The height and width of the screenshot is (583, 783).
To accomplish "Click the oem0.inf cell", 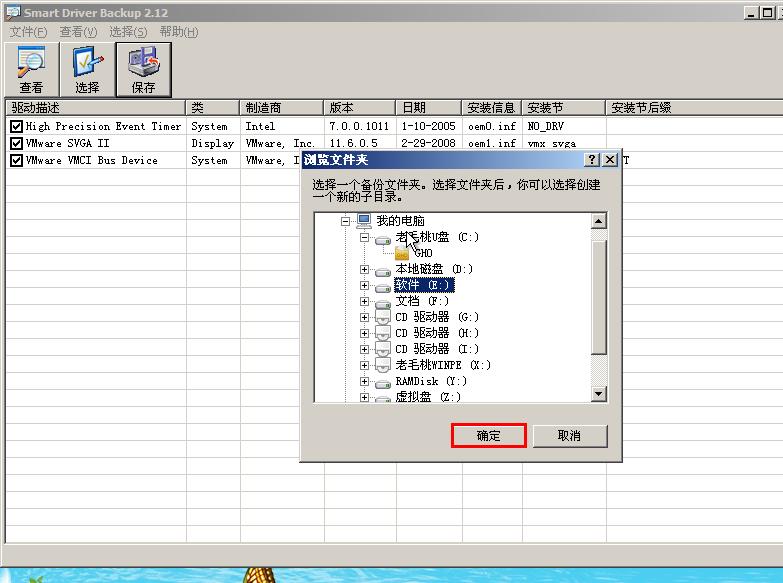I will point(492,126).
